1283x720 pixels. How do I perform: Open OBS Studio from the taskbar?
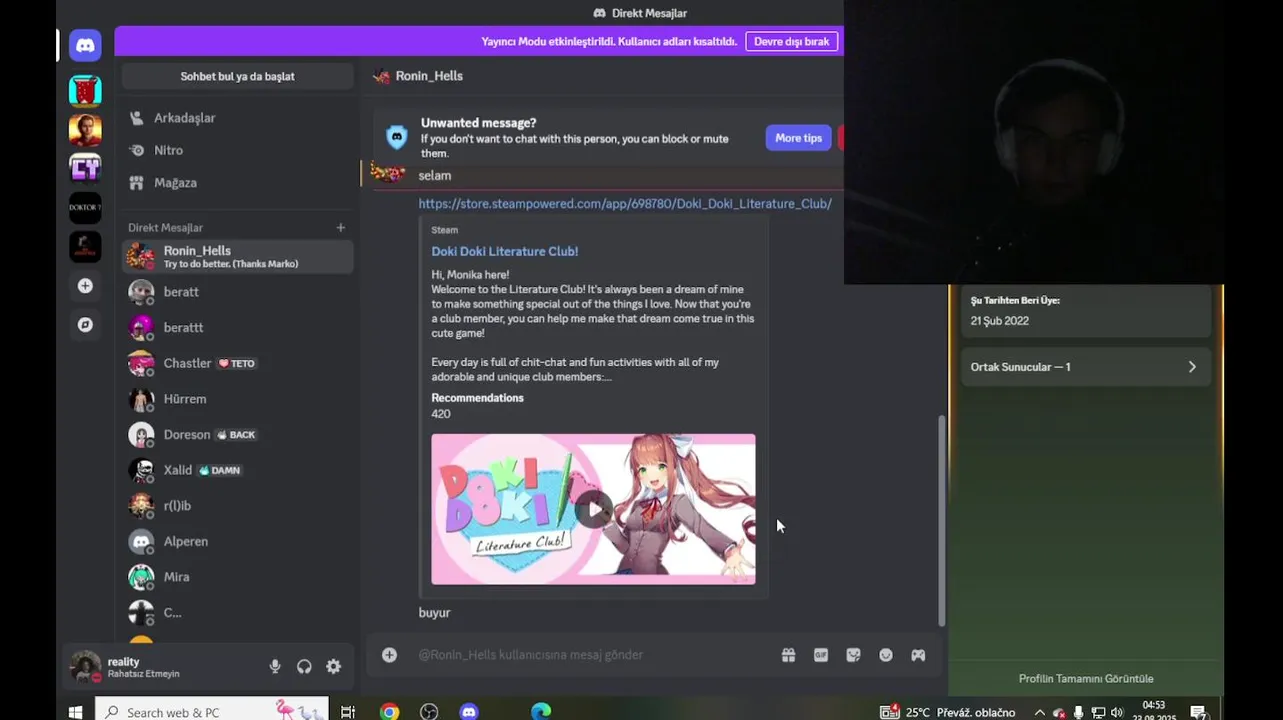429,712
